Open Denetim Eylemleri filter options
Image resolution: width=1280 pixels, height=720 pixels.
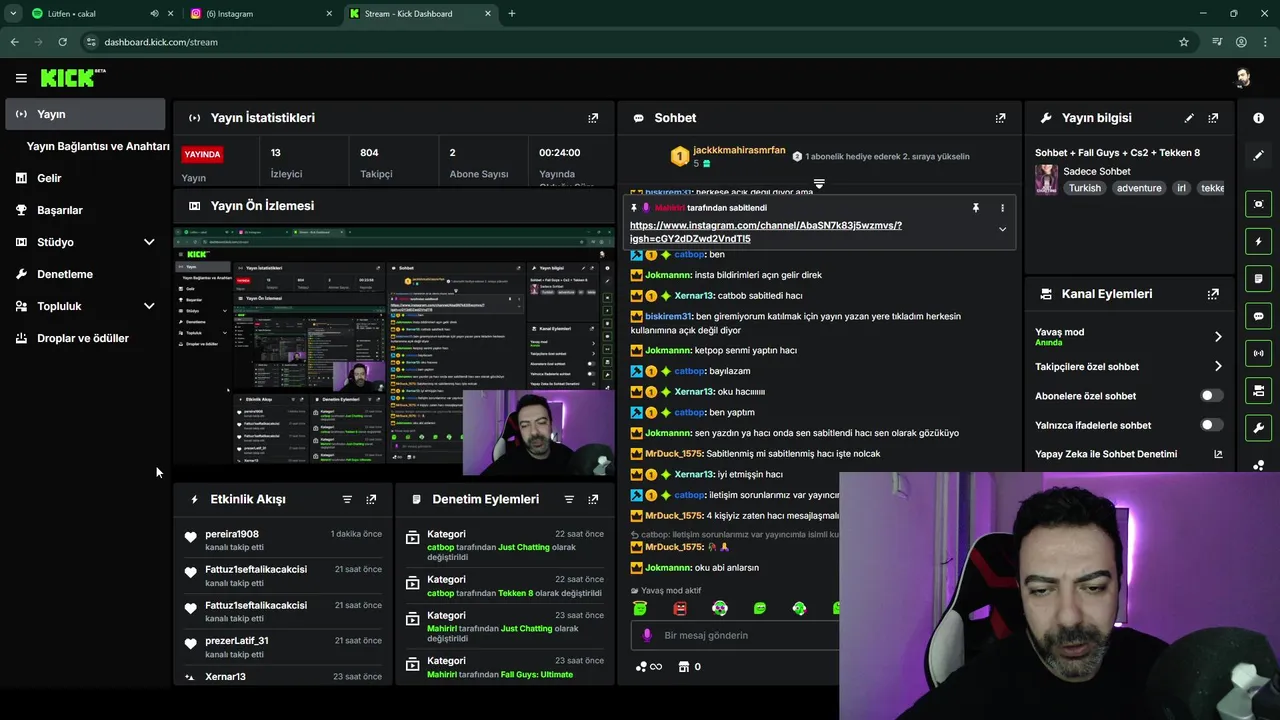(x=569, y=499)
